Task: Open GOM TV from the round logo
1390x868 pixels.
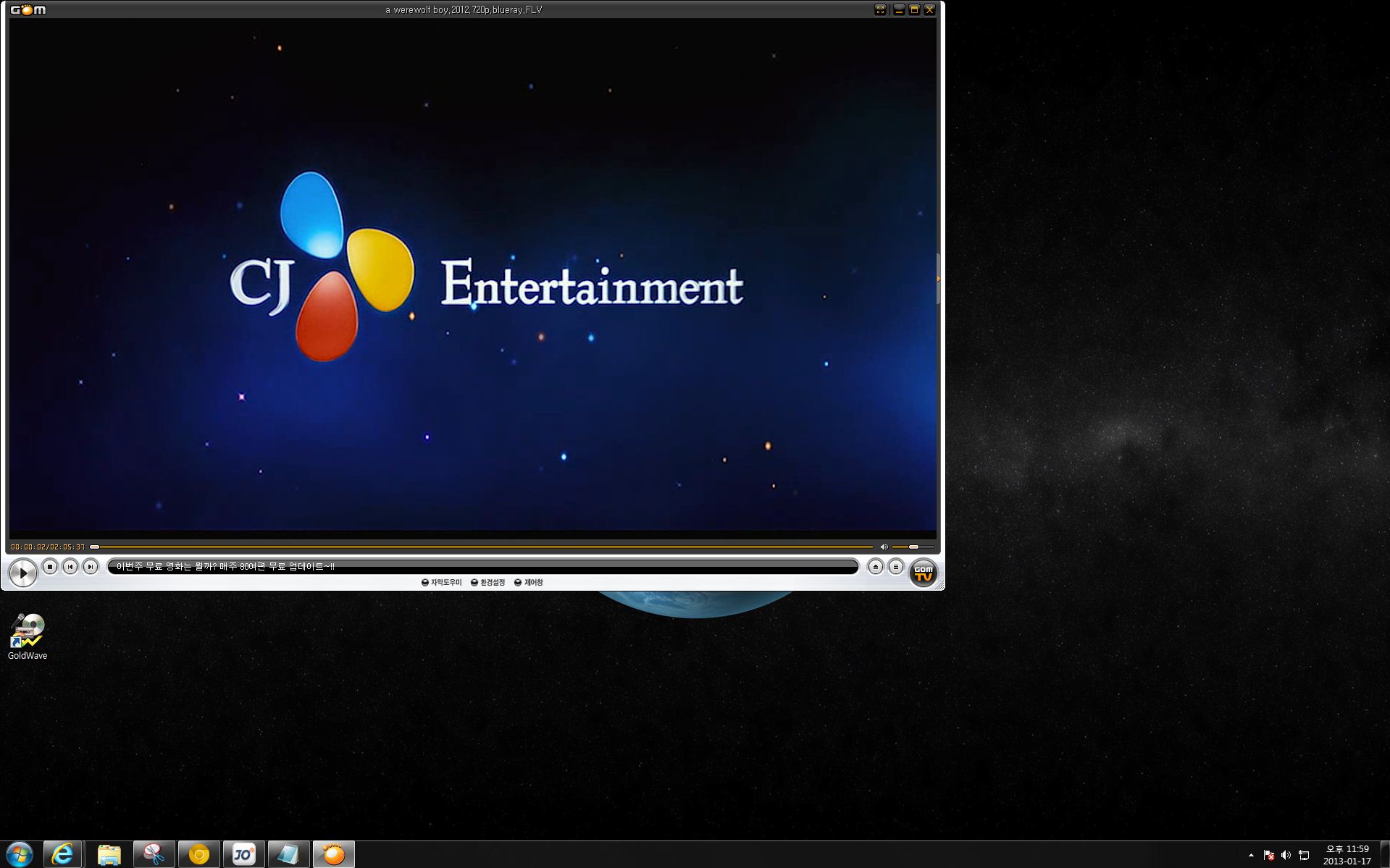Action: [x=924, y=573]
